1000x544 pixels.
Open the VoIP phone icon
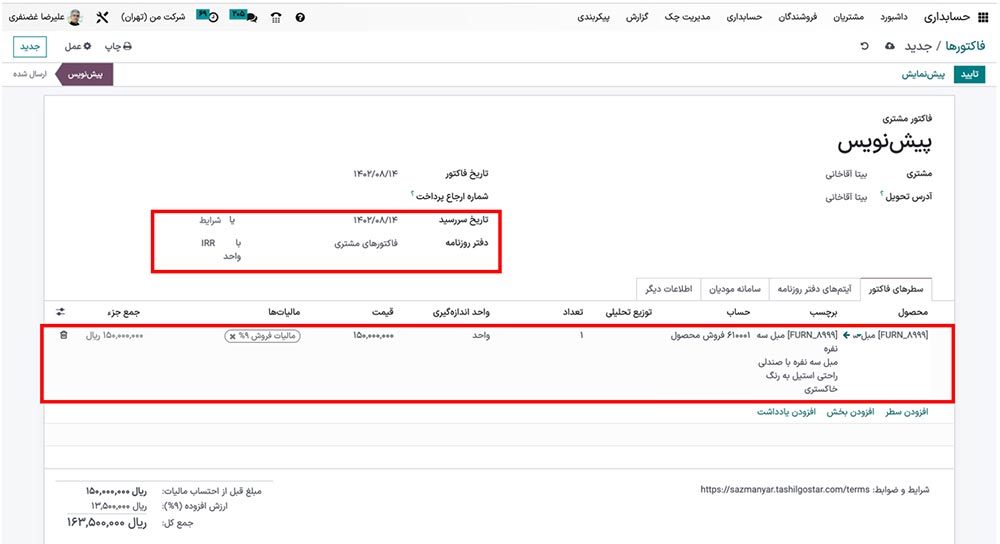276,17
